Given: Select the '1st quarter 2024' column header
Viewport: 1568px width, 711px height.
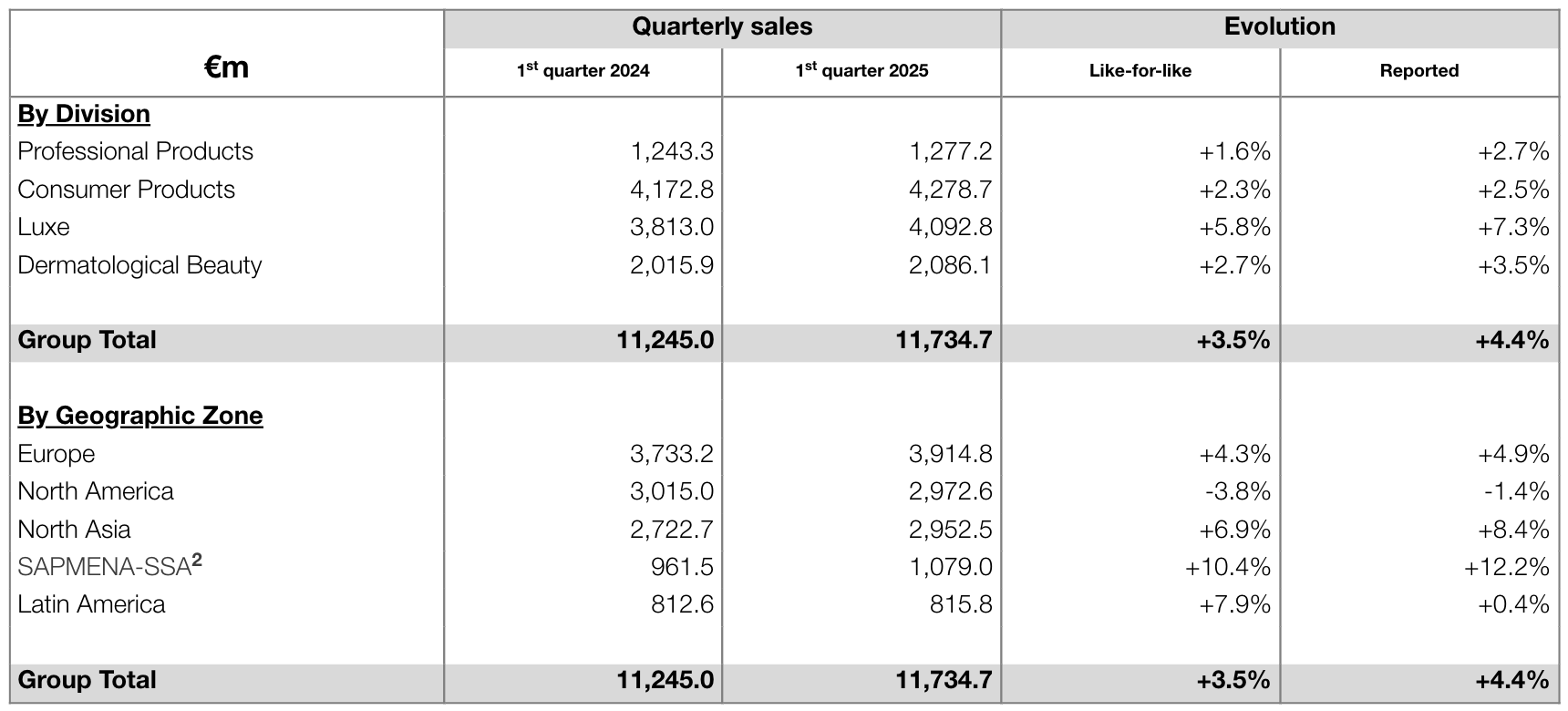Looking at the screenshot, I should [x=583, y=70].
